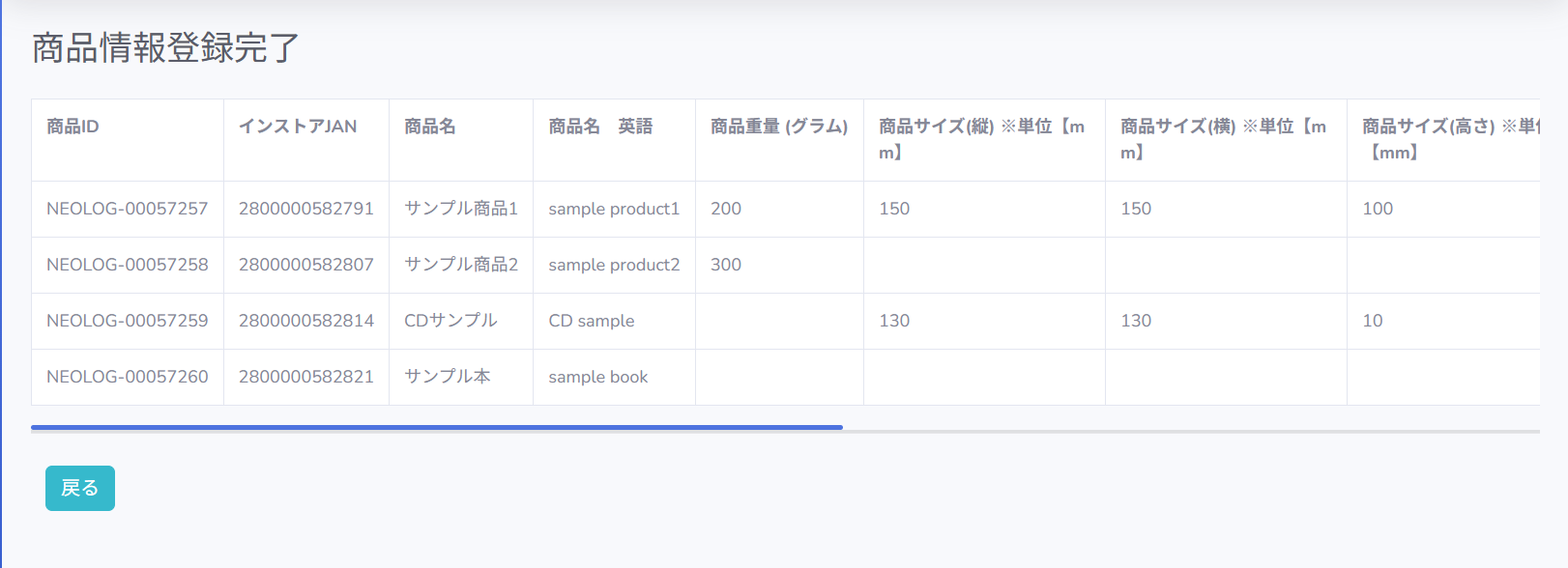This screenshot has width=1568, height=568.
Task: Click the CDサンプル product name cell
Action: (450, 321)
